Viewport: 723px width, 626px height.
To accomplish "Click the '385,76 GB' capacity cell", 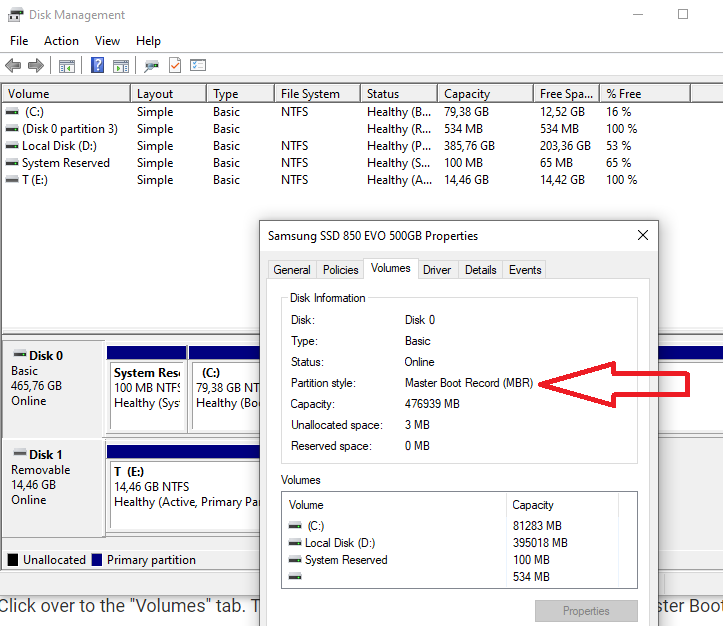I will (469, 146).
